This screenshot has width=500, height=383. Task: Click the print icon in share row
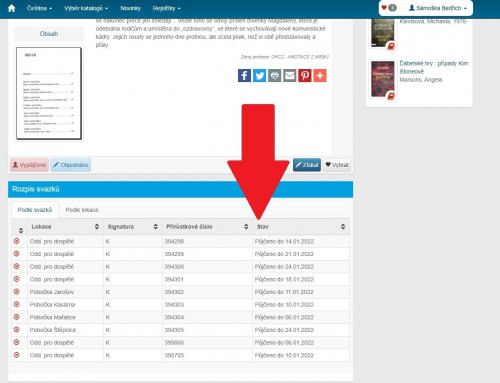[x=275, y=75]
